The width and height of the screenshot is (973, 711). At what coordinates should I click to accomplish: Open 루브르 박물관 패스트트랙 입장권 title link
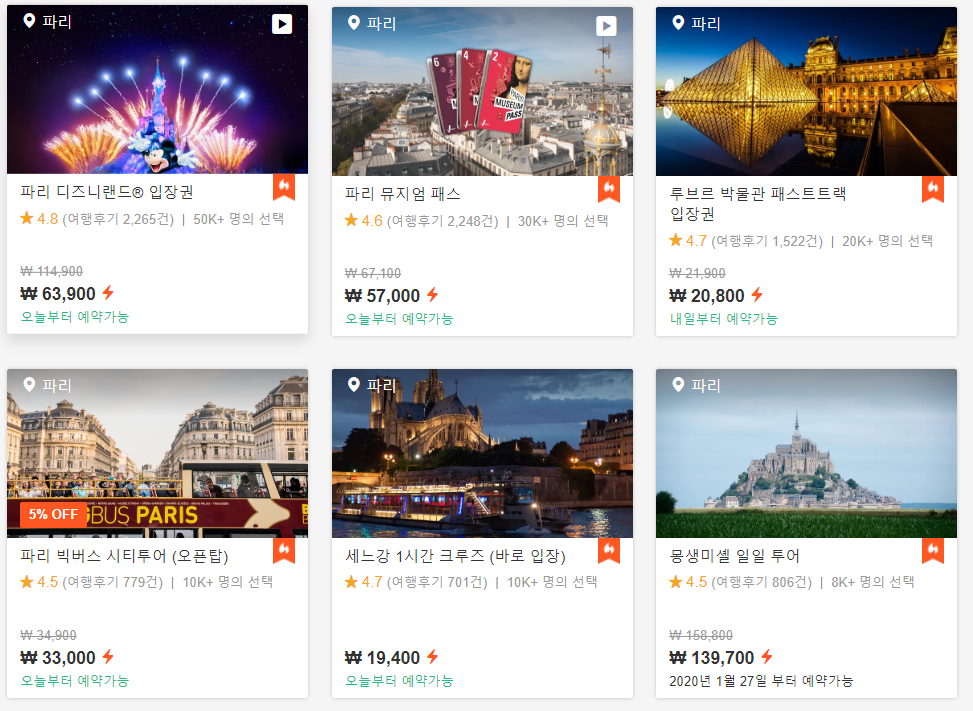tap(758, 203)
